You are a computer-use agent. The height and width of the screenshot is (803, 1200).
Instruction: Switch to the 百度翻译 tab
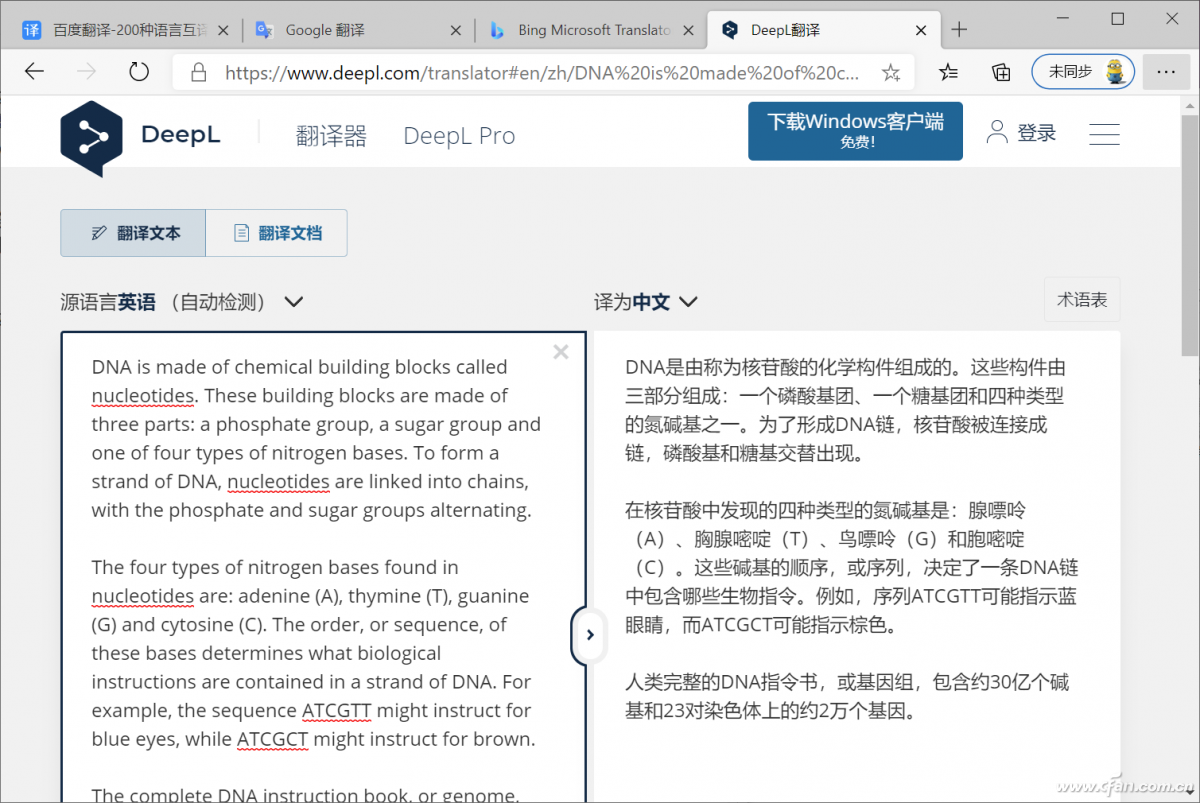[123, 30]
